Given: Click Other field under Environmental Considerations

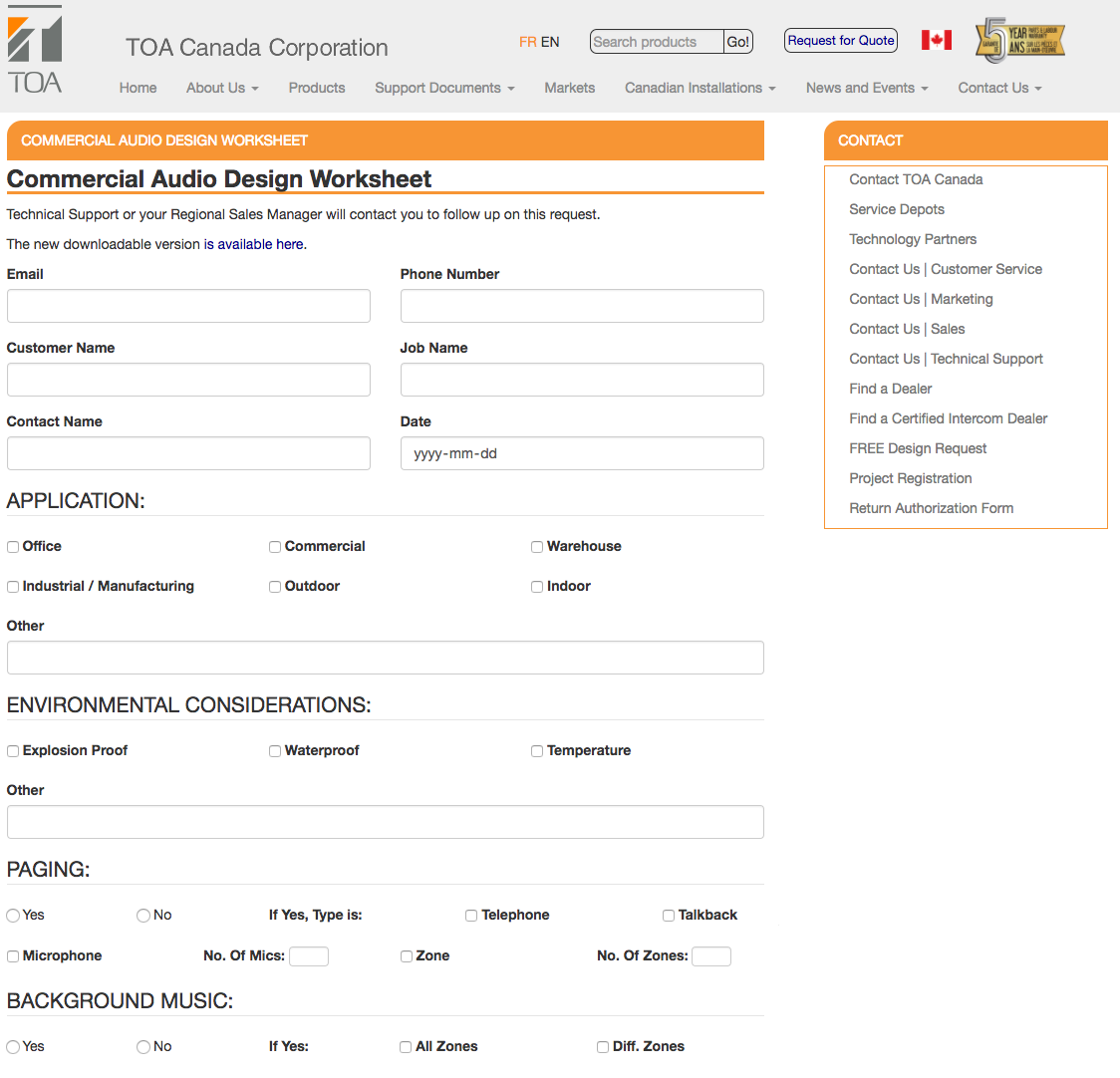Looking at the screenshot, I should coord(386,822).
